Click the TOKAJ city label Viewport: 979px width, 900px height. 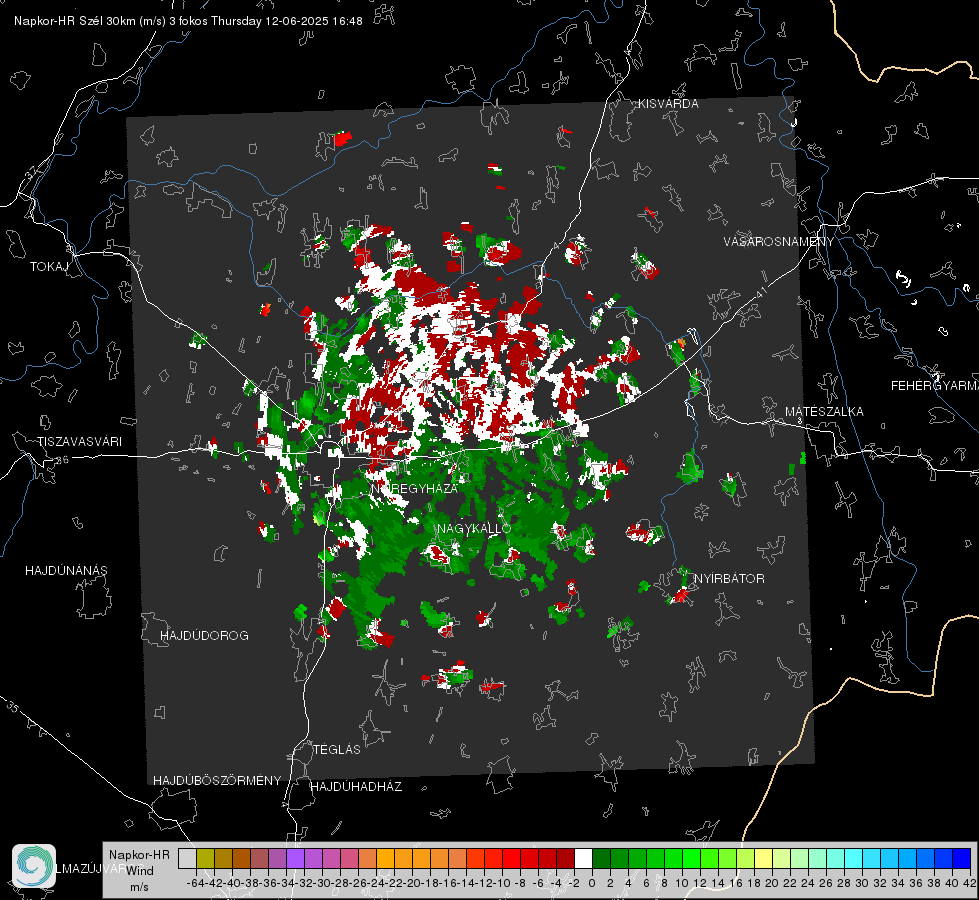49,267
